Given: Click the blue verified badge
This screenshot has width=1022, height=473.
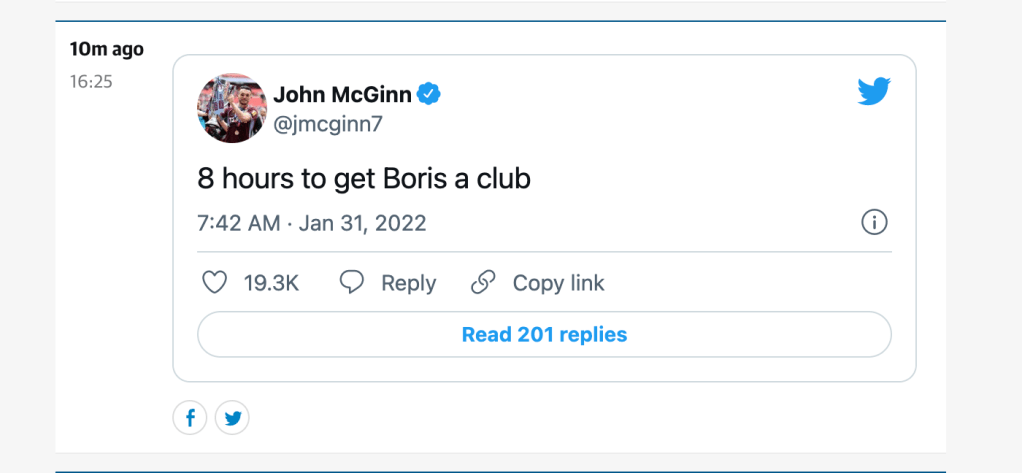Looking at the screenshot, I should click(430, 95).
